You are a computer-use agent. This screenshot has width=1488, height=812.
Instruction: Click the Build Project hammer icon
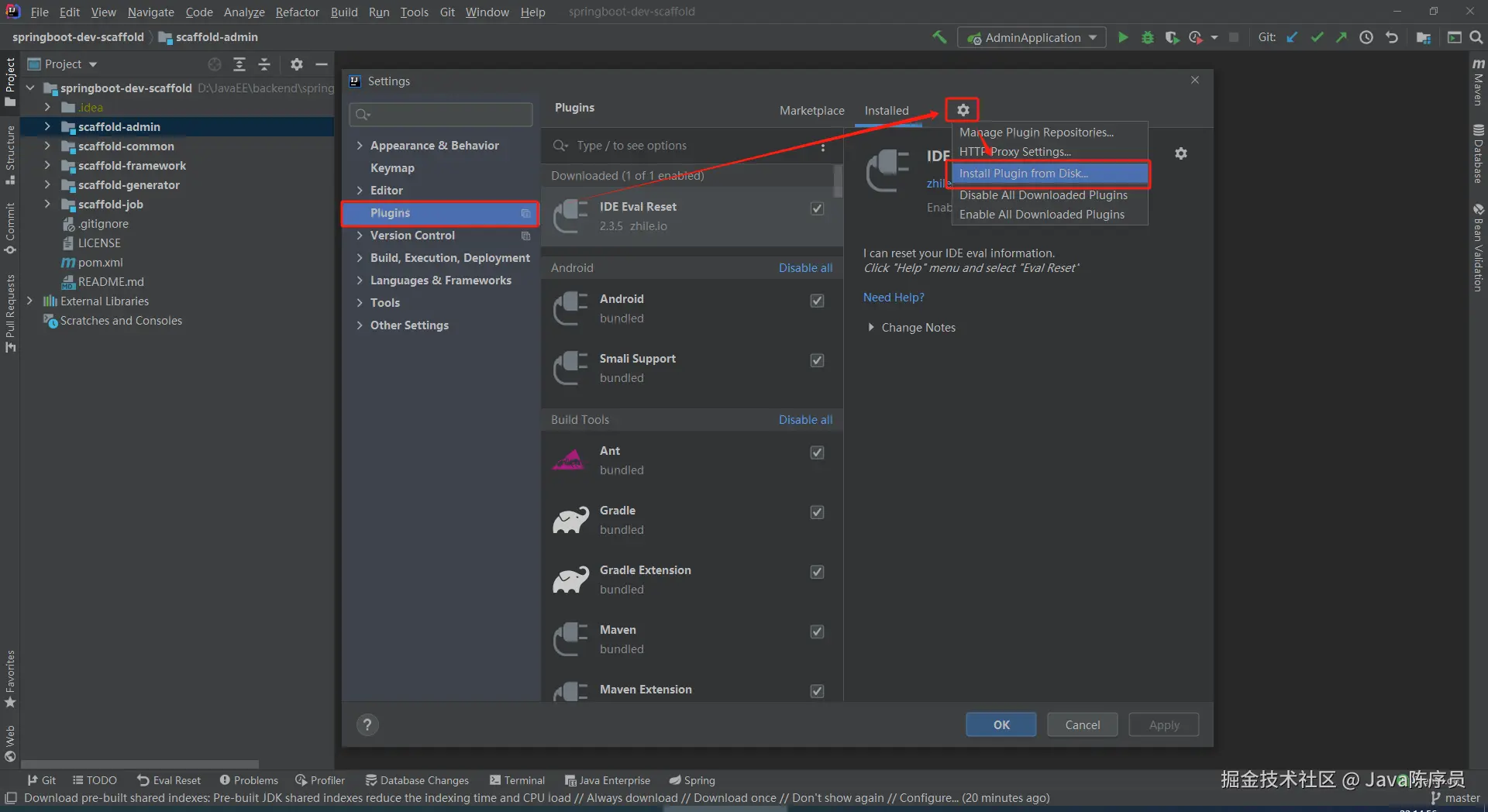(939, 37)
